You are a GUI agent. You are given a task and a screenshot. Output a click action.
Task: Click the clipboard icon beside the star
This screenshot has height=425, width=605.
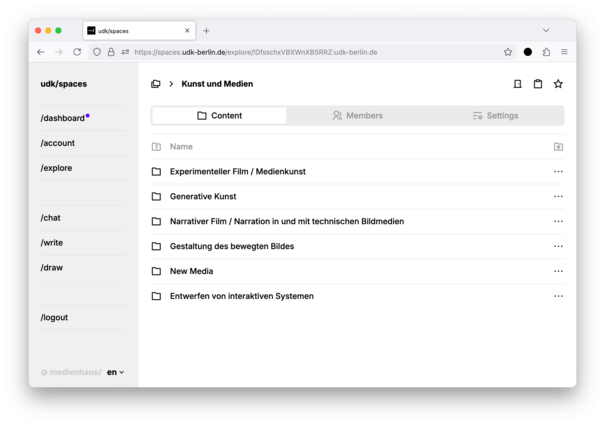coord(537,84)
